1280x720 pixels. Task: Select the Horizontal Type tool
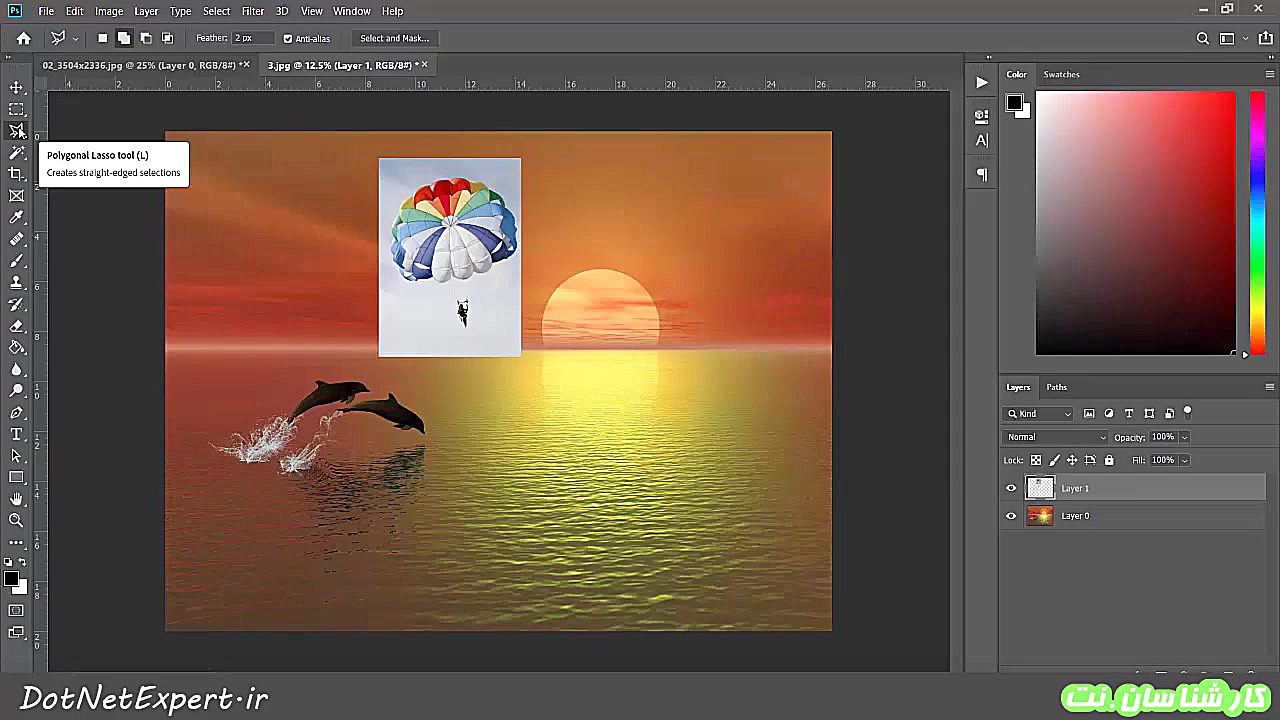tap(16, 434)
